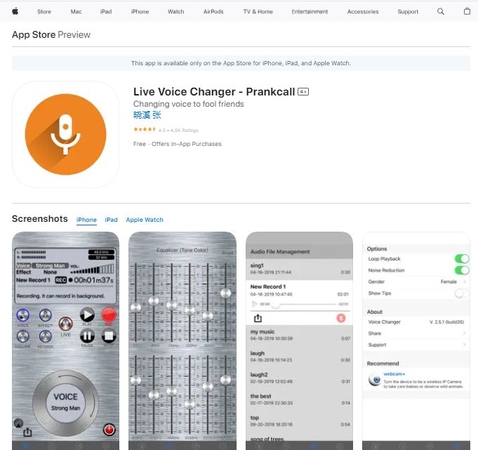The image size is (478, 450).
Task: Open the Mac menu
Action: (76, 12)
